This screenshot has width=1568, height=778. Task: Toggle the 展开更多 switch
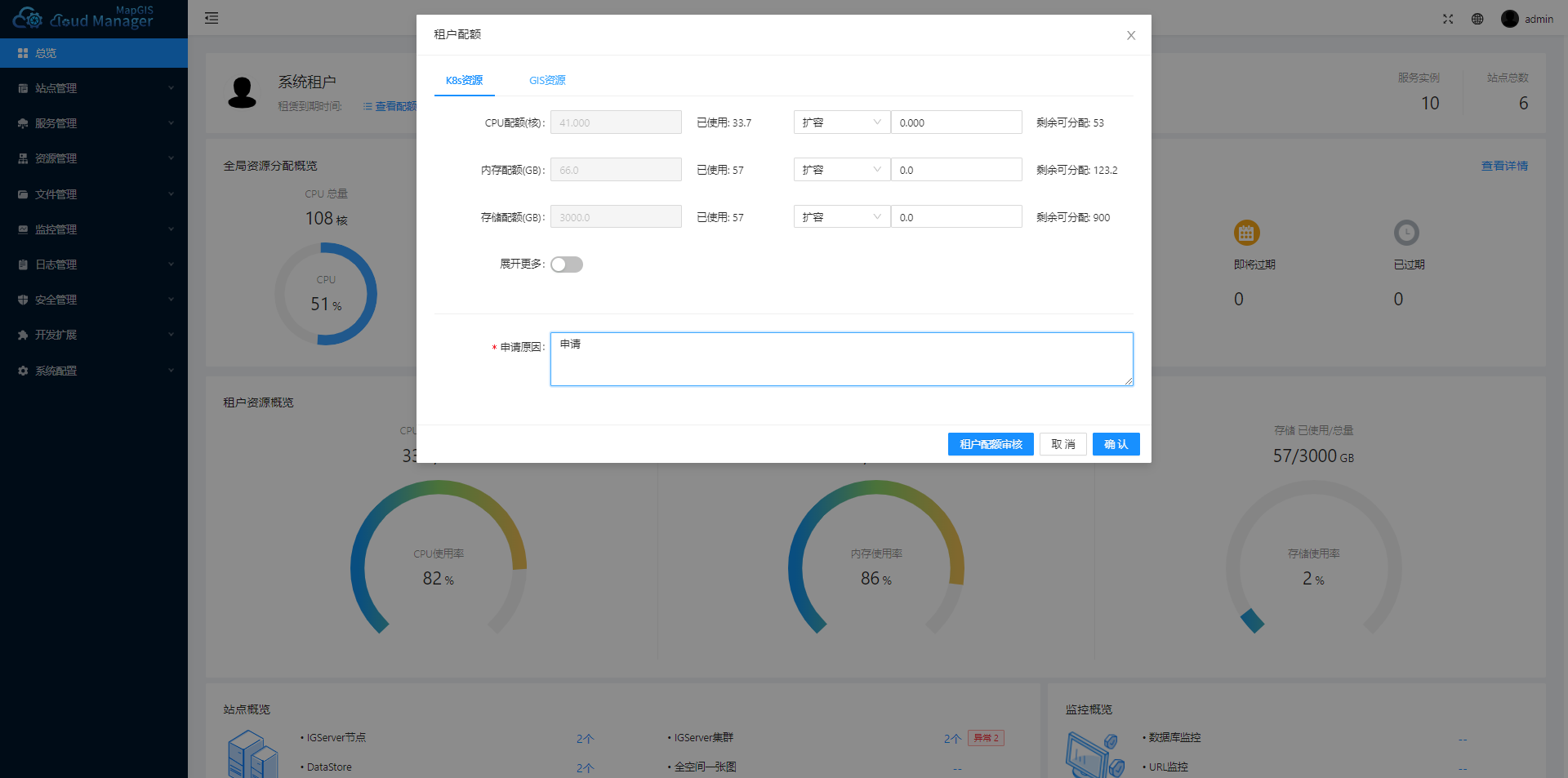567,265
